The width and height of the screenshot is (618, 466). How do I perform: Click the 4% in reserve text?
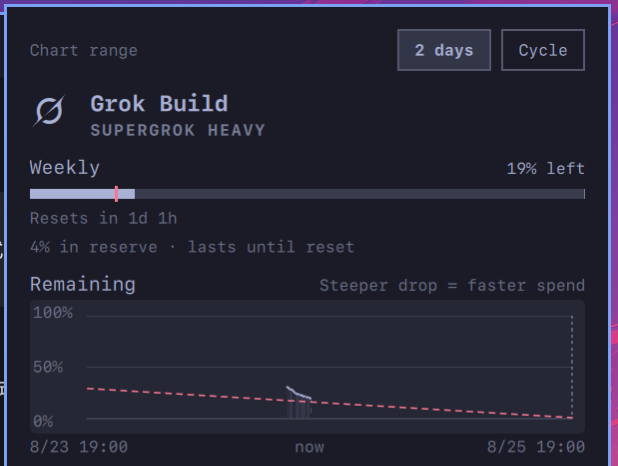(94, 247)
